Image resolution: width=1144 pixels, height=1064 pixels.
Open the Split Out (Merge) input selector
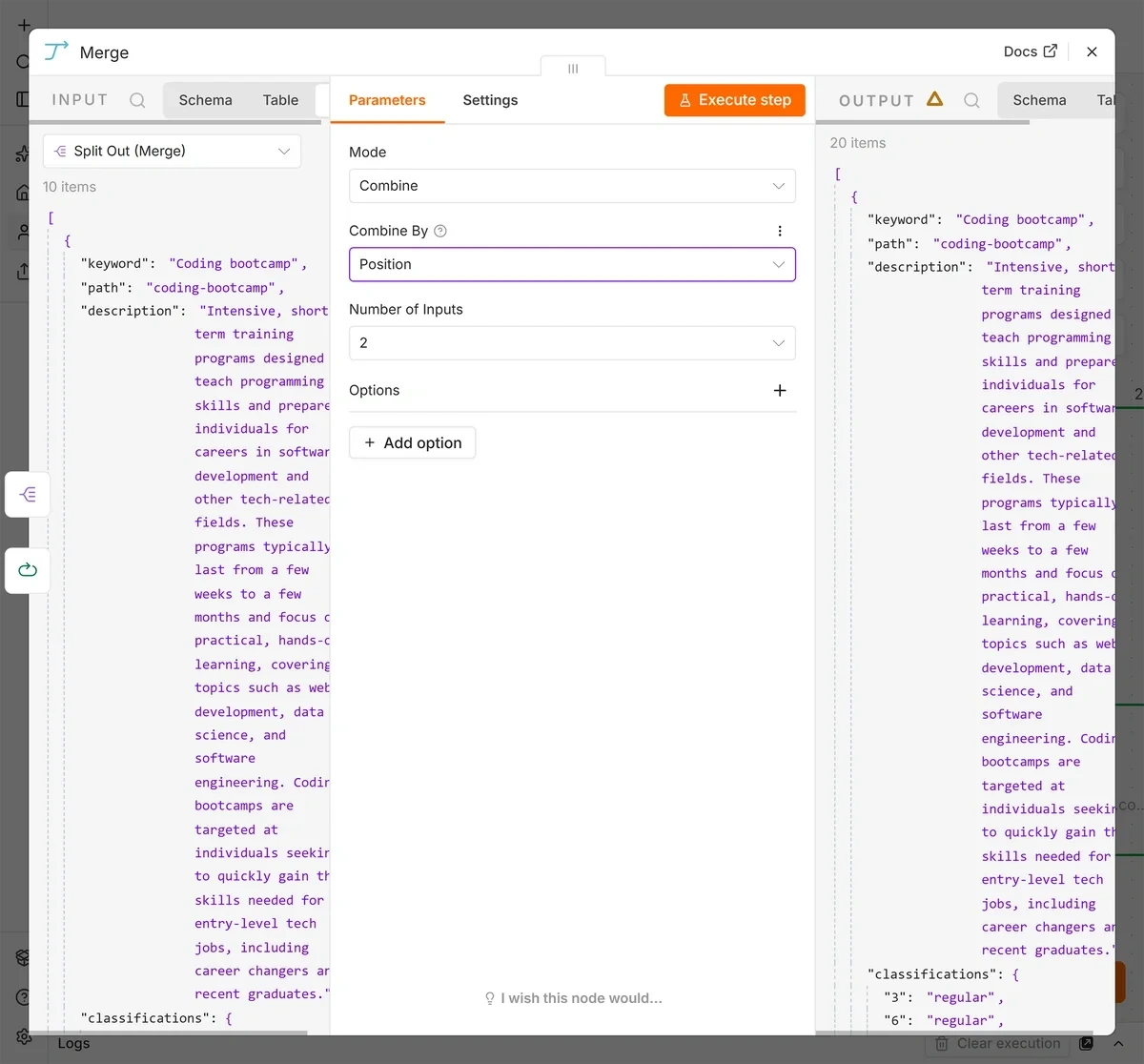pyautogui.click(x=172, y=151)
